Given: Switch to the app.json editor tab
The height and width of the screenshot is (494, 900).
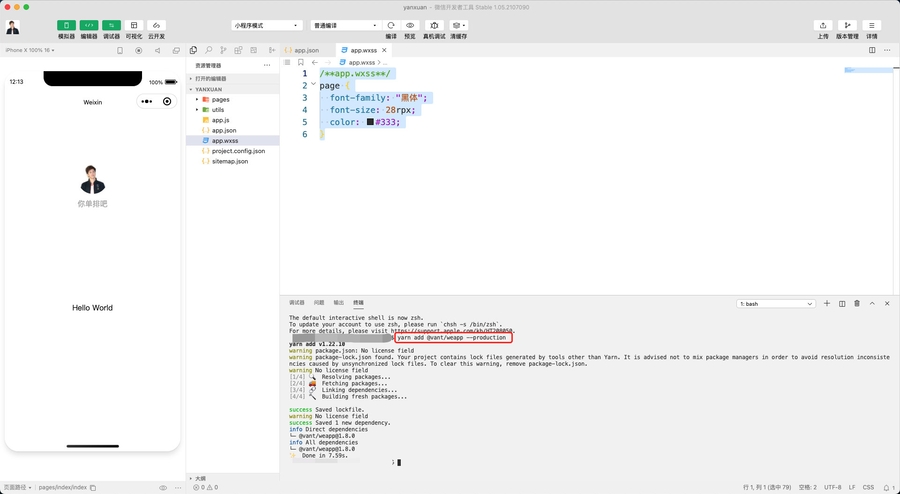Looking at the screenshot, I should [x=303, y=50].
